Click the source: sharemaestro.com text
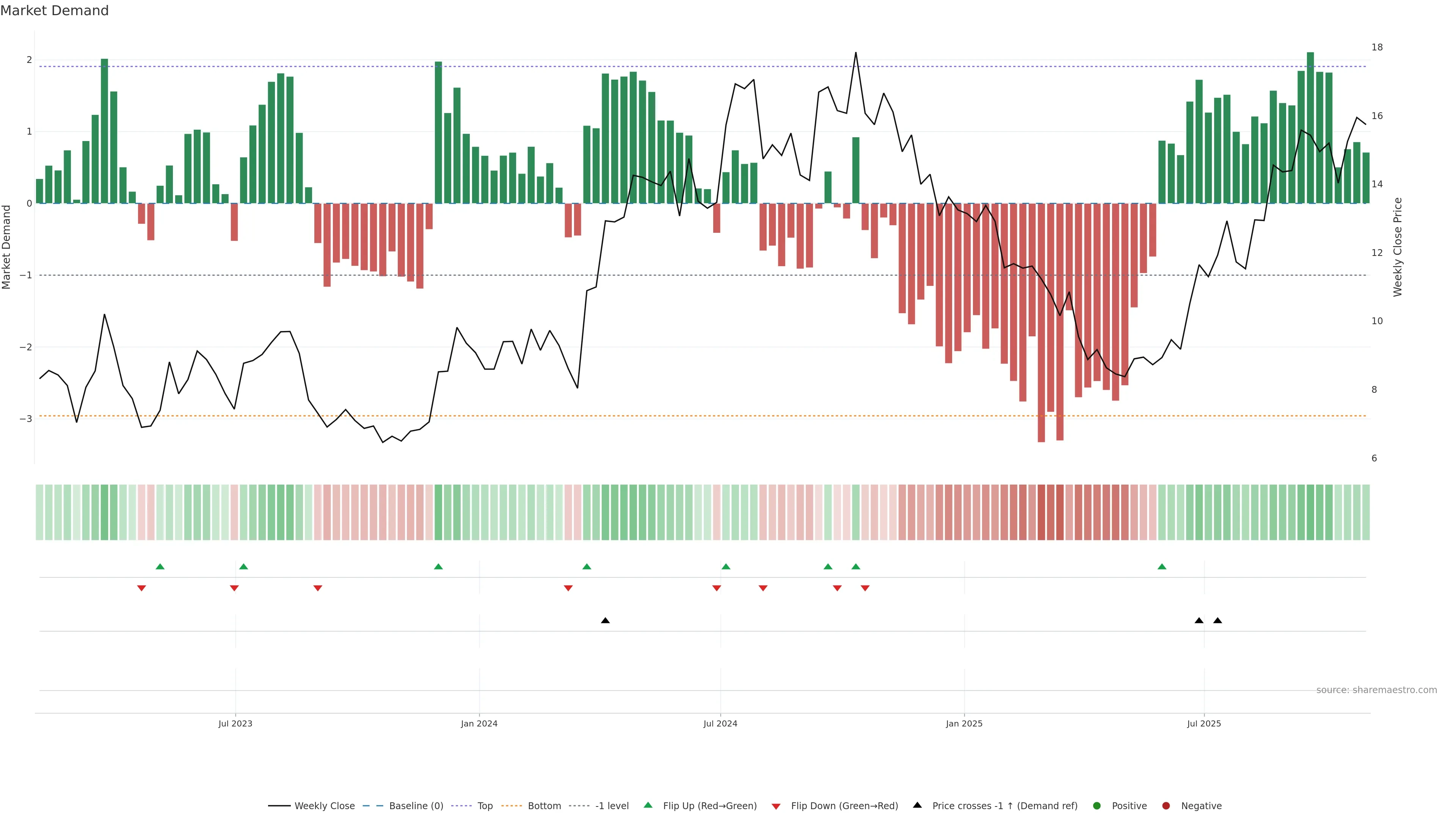This screenshot has width=1456, height=819. tap(1376, 690)
